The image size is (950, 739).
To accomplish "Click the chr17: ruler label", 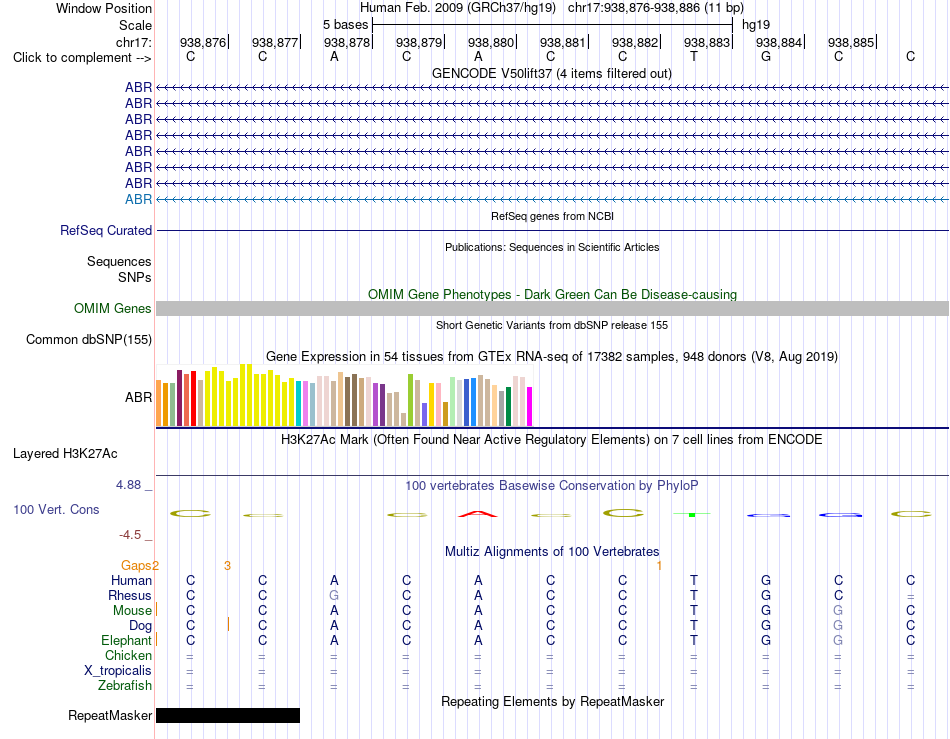I will point(133,42).
